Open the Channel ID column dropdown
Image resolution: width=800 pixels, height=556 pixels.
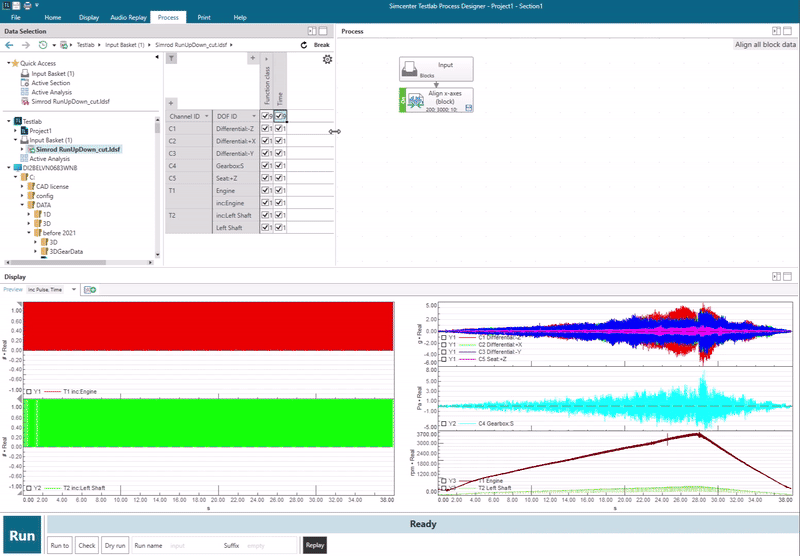207,116
